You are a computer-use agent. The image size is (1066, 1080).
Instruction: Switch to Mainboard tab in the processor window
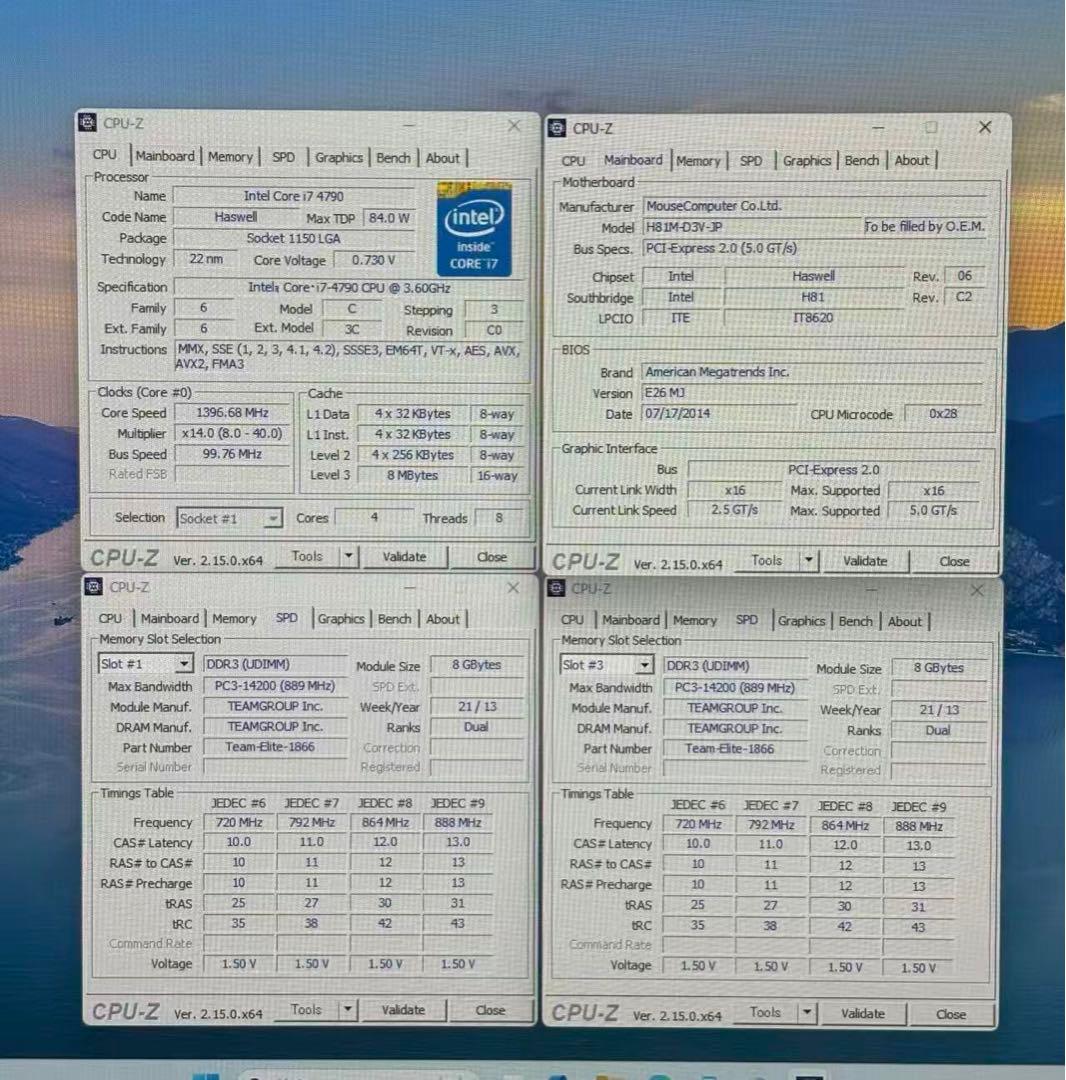165,156
